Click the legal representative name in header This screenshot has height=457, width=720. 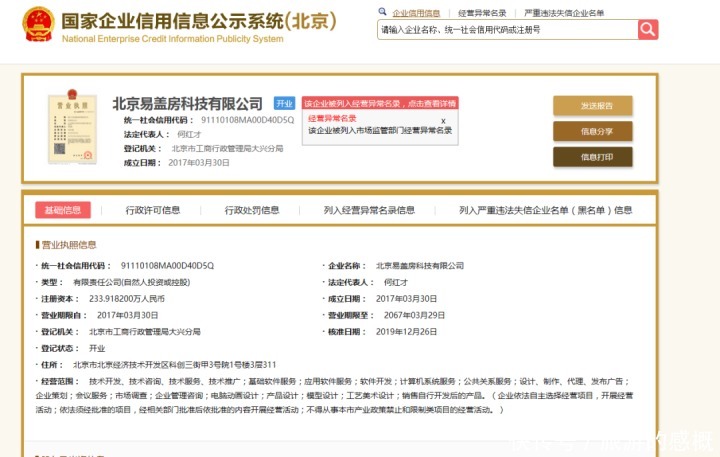(189, 134)
